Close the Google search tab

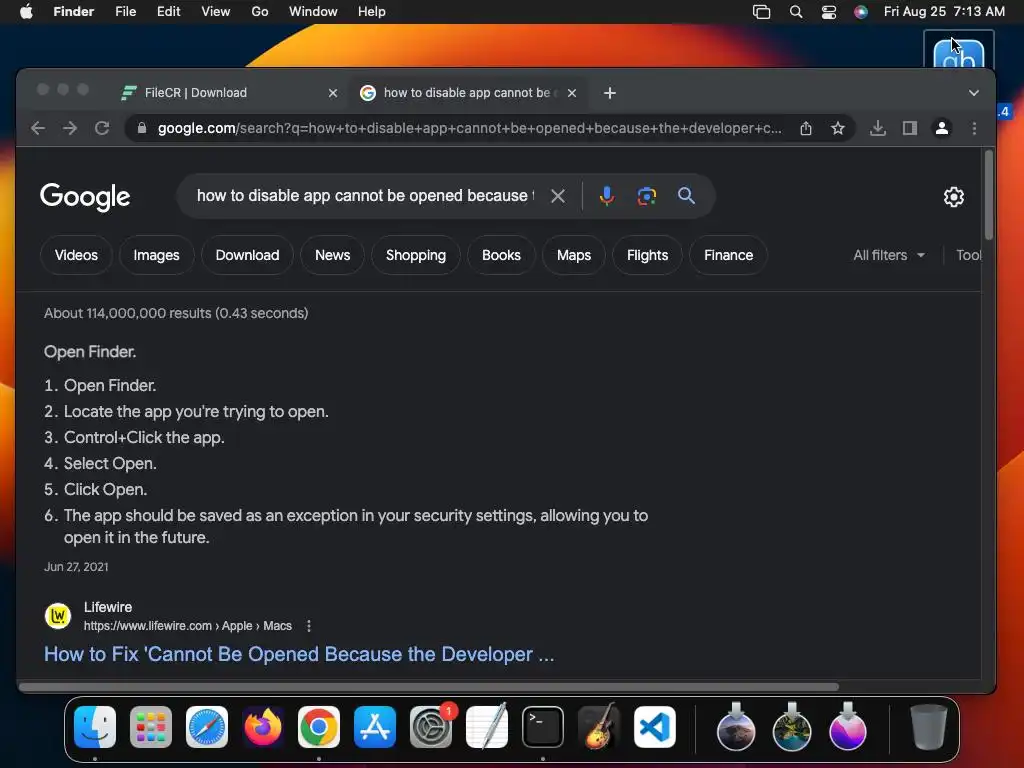(x=572, y=93)
